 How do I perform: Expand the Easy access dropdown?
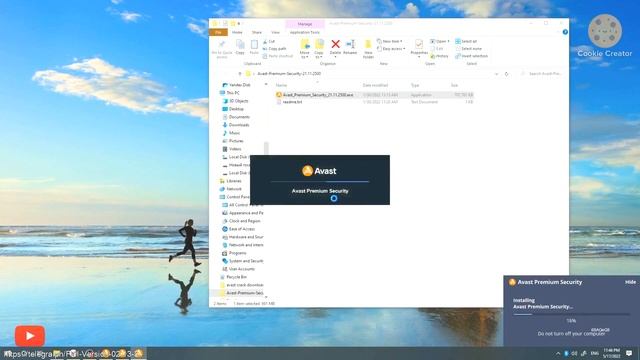click(391, 49)
